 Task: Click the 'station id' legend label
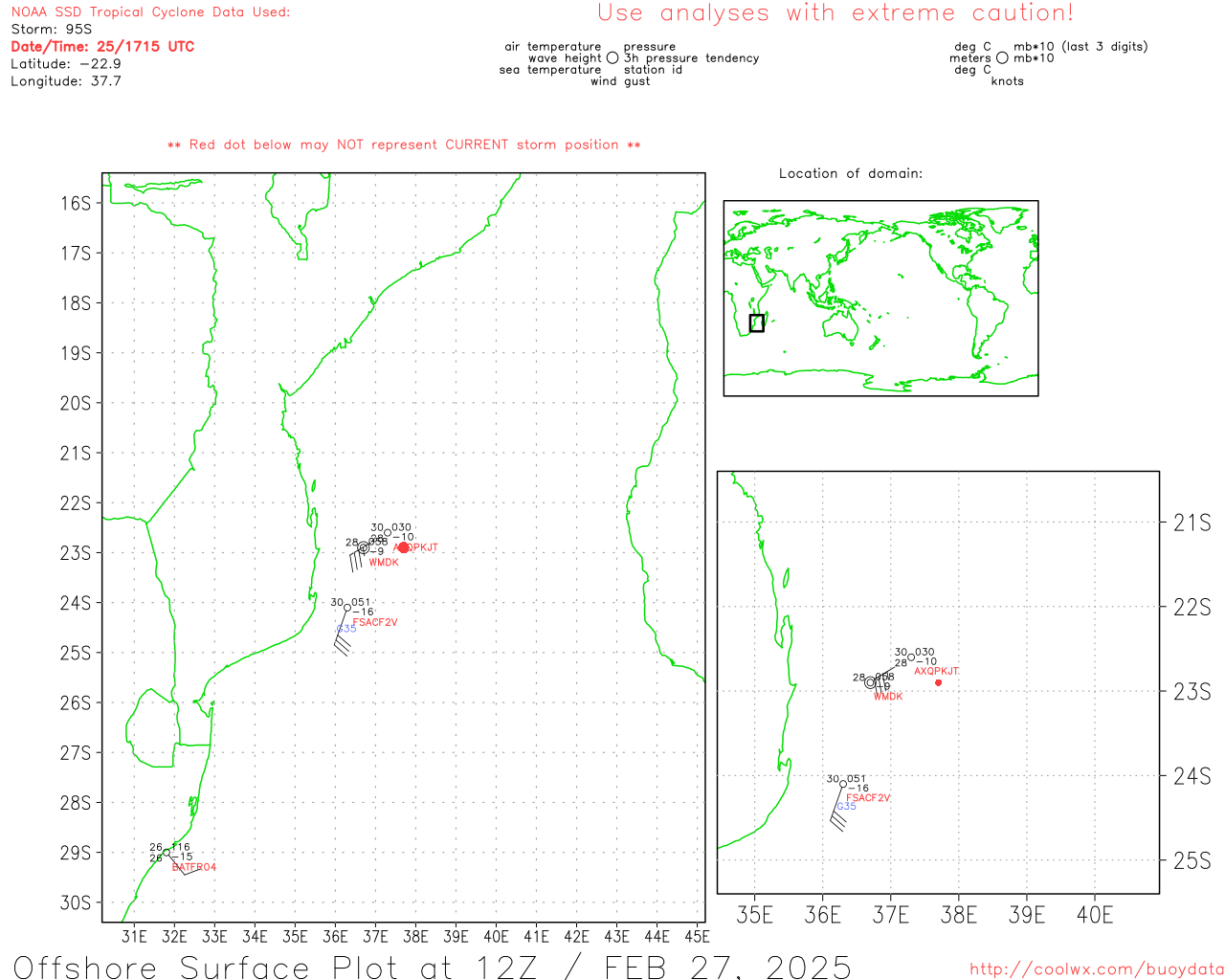pos(653,70)
